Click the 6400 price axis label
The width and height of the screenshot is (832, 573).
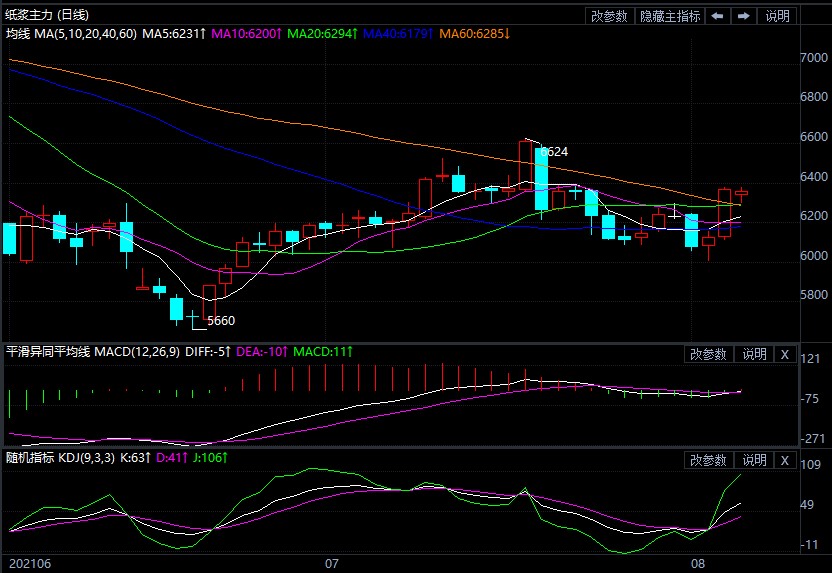pyautogui.click(x=814, y=176)
